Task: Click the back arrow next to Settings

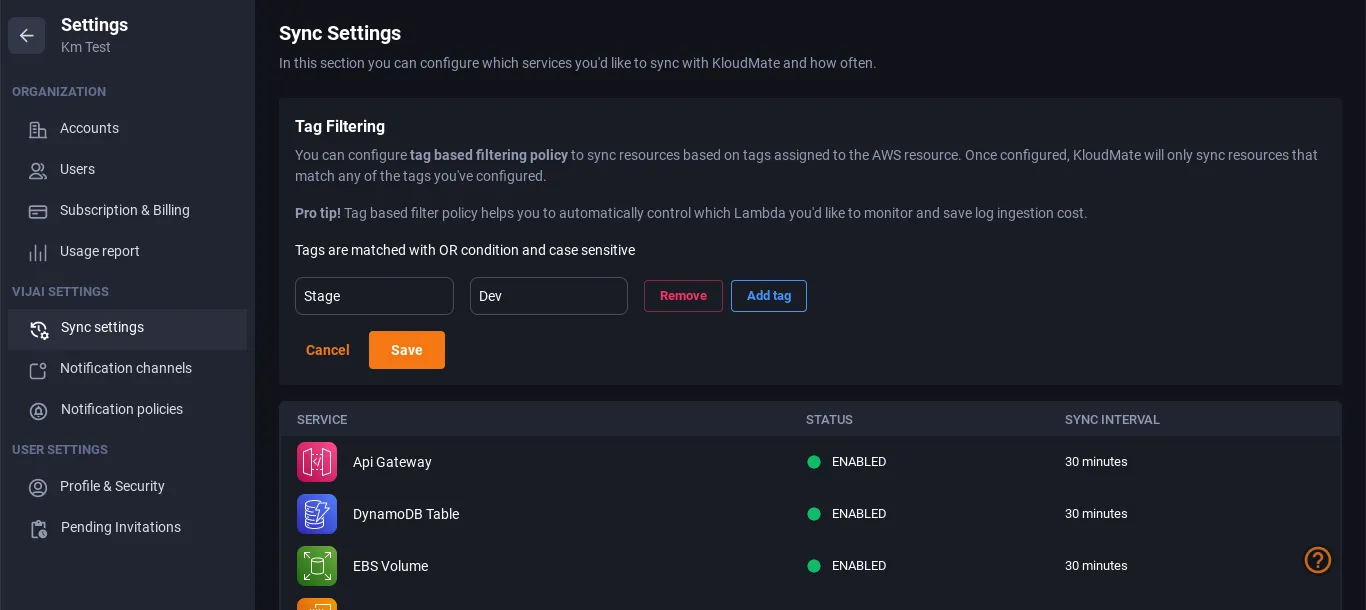Action: click(x=27, y=36)
